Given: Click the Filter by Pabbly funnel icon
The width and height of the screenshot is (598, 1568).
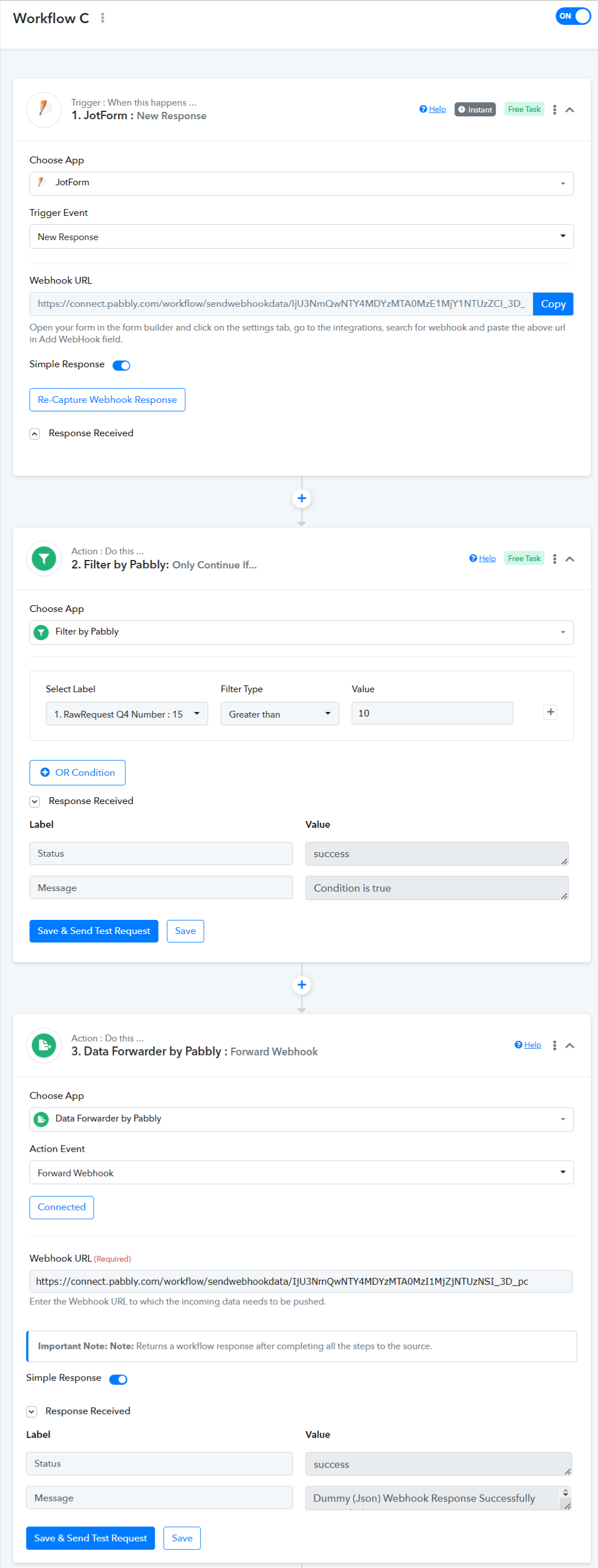Looking at the screenshot, I should [44, 558].
